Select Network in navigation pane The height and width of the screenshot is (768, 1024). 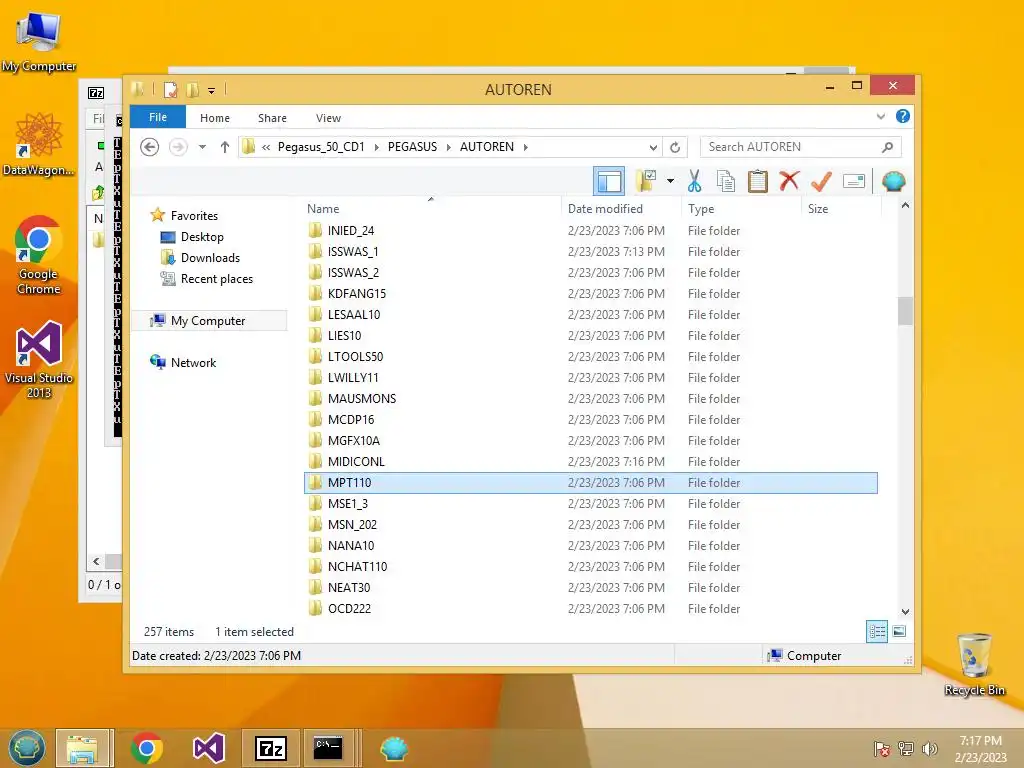(193, 362)
